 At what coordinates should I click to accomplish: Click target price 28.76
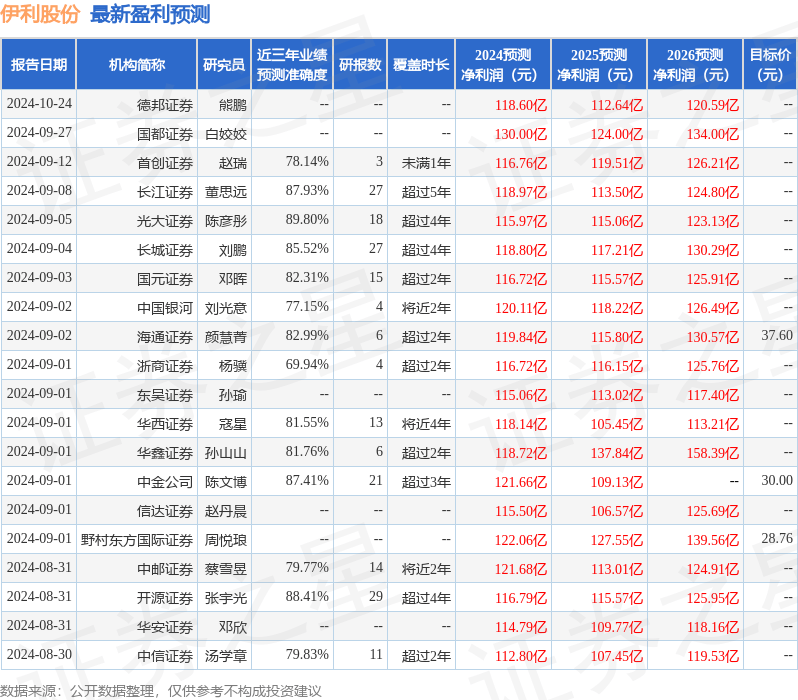[x=777, y=538]
